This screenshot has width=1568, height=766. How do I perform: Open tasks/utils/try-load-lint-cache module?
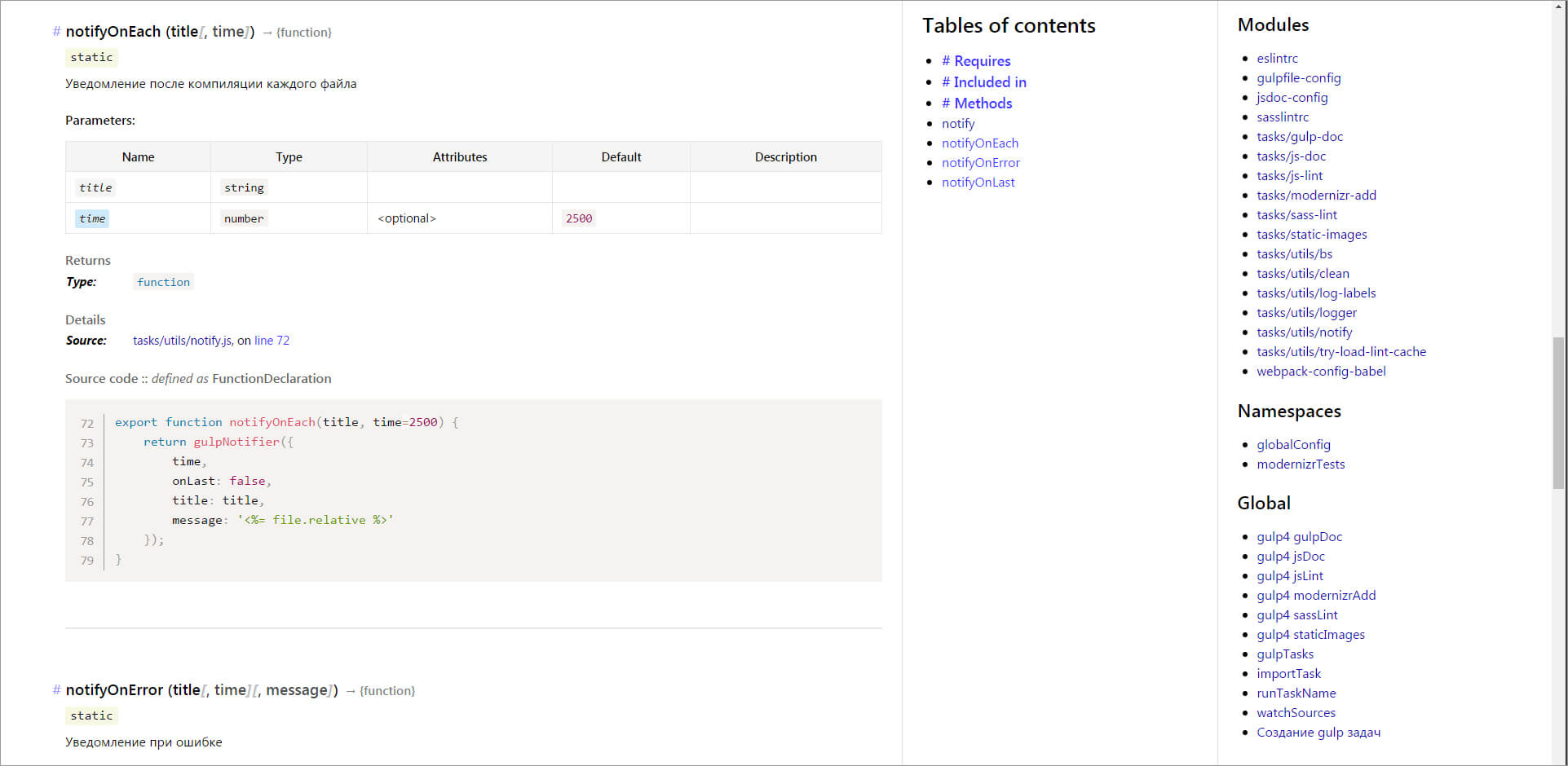[1341, 352]
